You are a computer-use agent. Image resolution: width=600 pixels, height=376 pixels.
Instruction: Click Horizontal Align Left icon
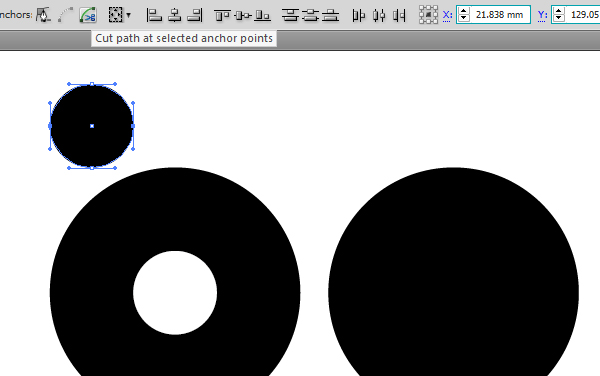pyautogui.click(x=154, y=15)
